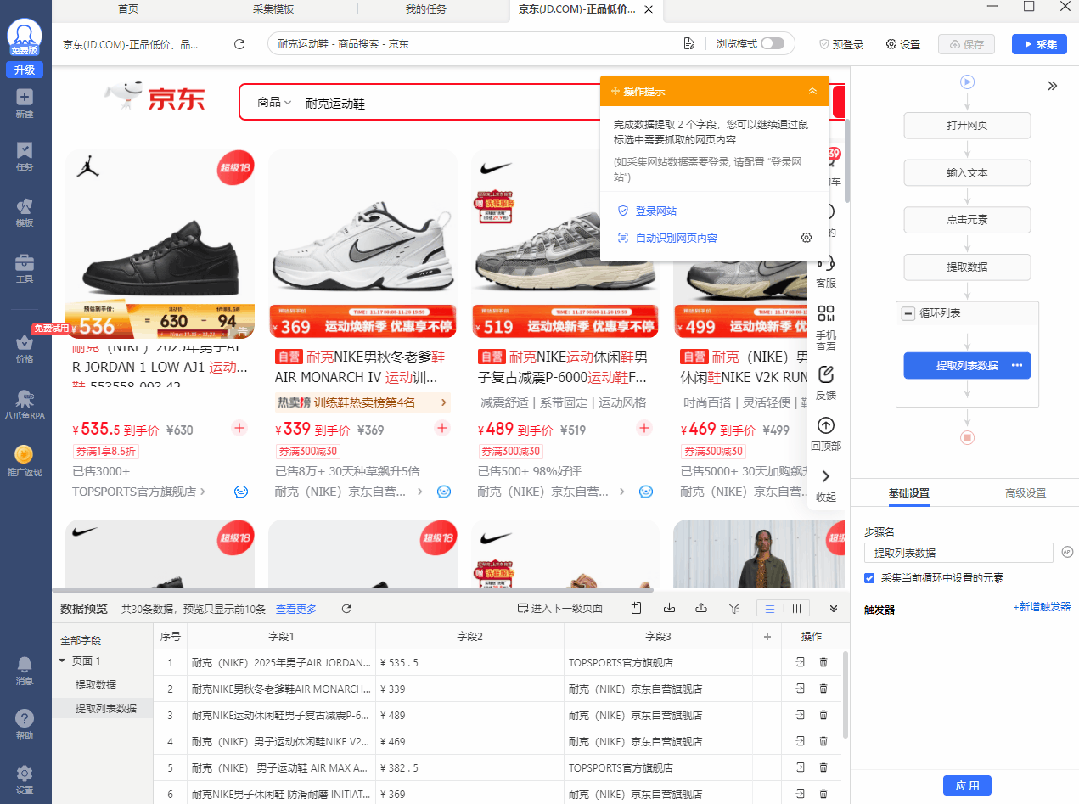The width and height of the screenshot is (1079, 804).
Task: Click the 新建 new task sidebar icon
Action: click(24, 103)
